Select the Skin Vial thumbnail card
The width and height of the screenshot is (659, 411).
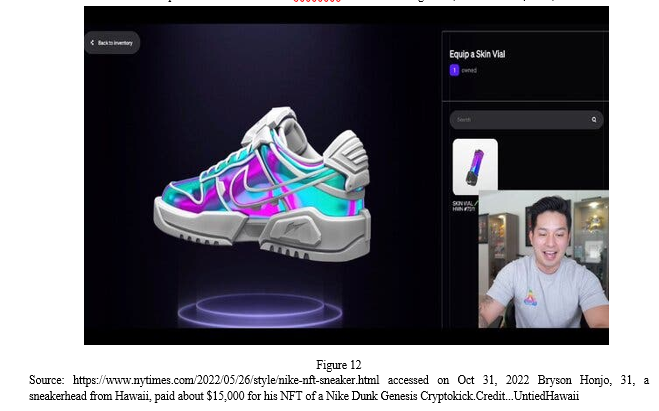pyautogui.click(x=475, y=167)
